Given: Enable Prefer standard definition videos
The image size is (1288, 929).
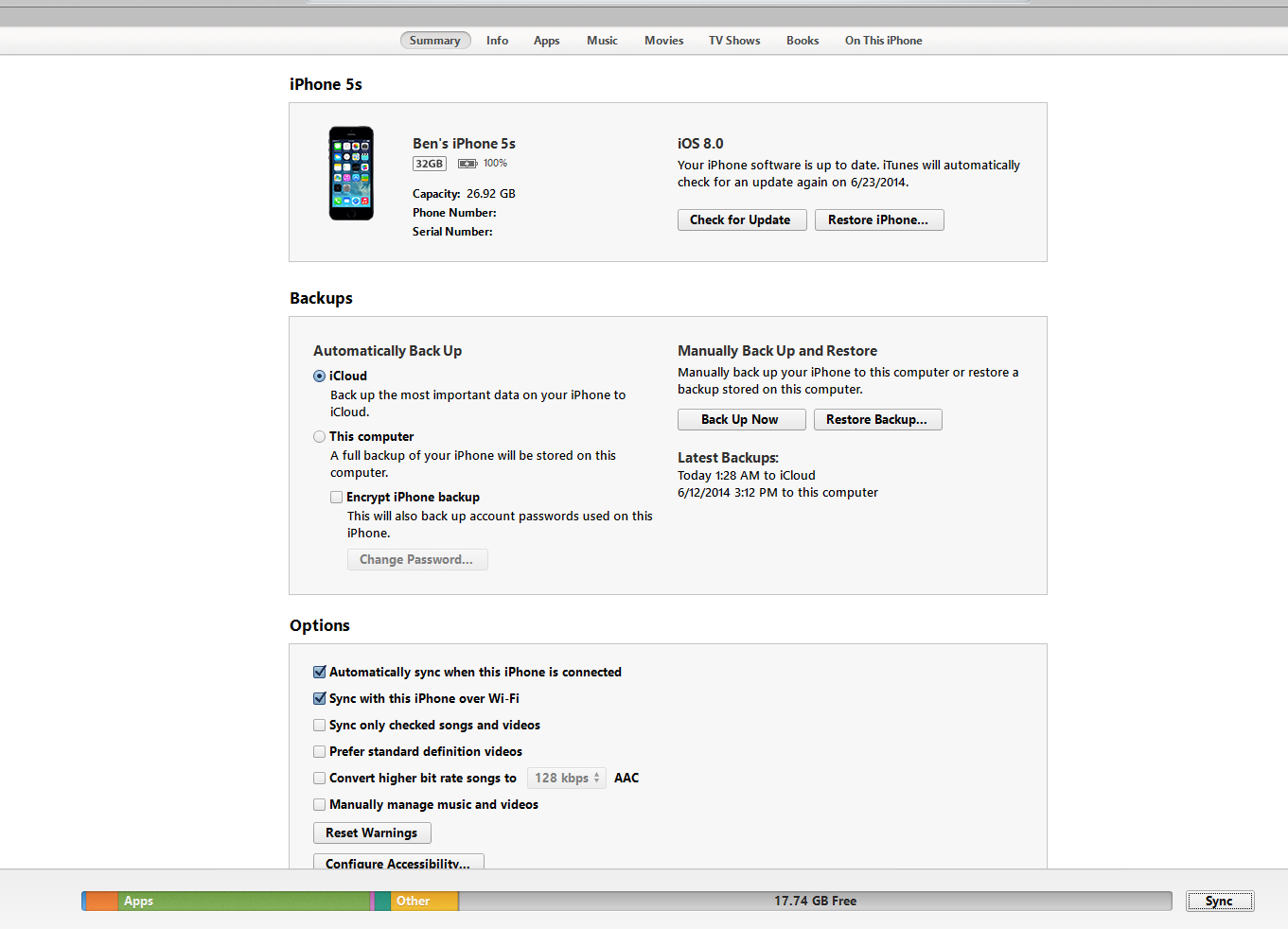Looking at the screenshot, I should 319,751.
